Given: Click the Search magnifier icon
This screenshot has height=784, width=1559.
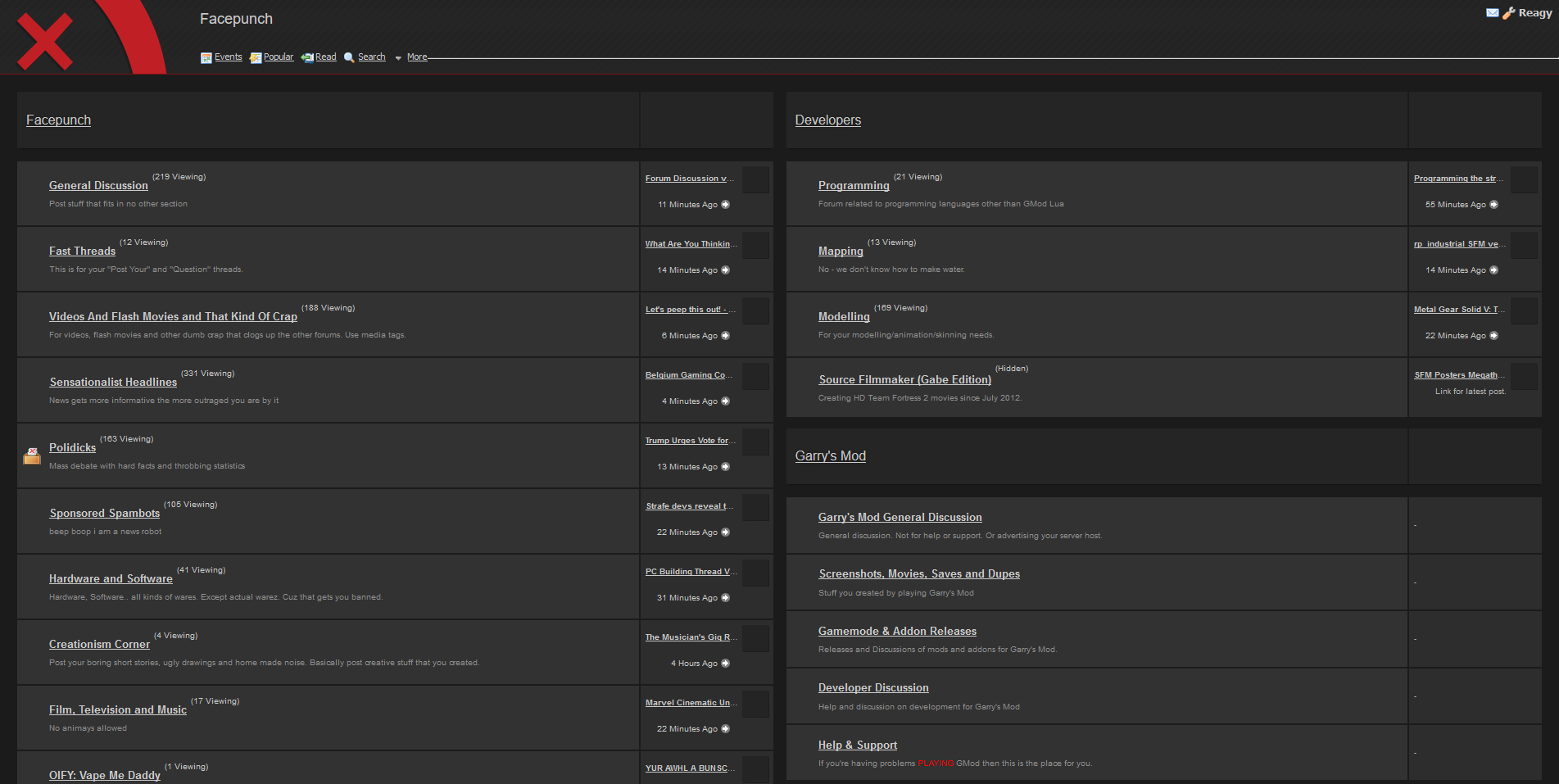Looking at the screenshot, I should tap(349, 57).
